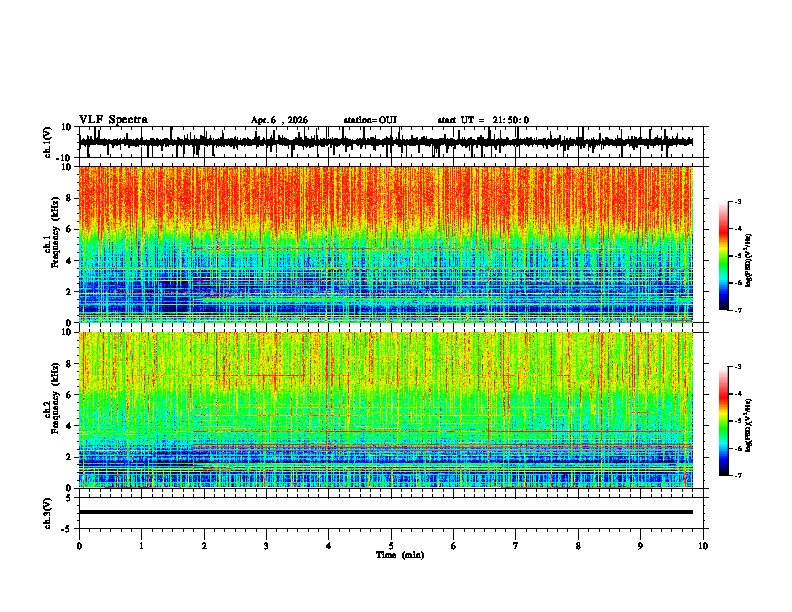The image size is (792, 612).
Task: Click time axis tick label "5"
Action: coord(391,546)
